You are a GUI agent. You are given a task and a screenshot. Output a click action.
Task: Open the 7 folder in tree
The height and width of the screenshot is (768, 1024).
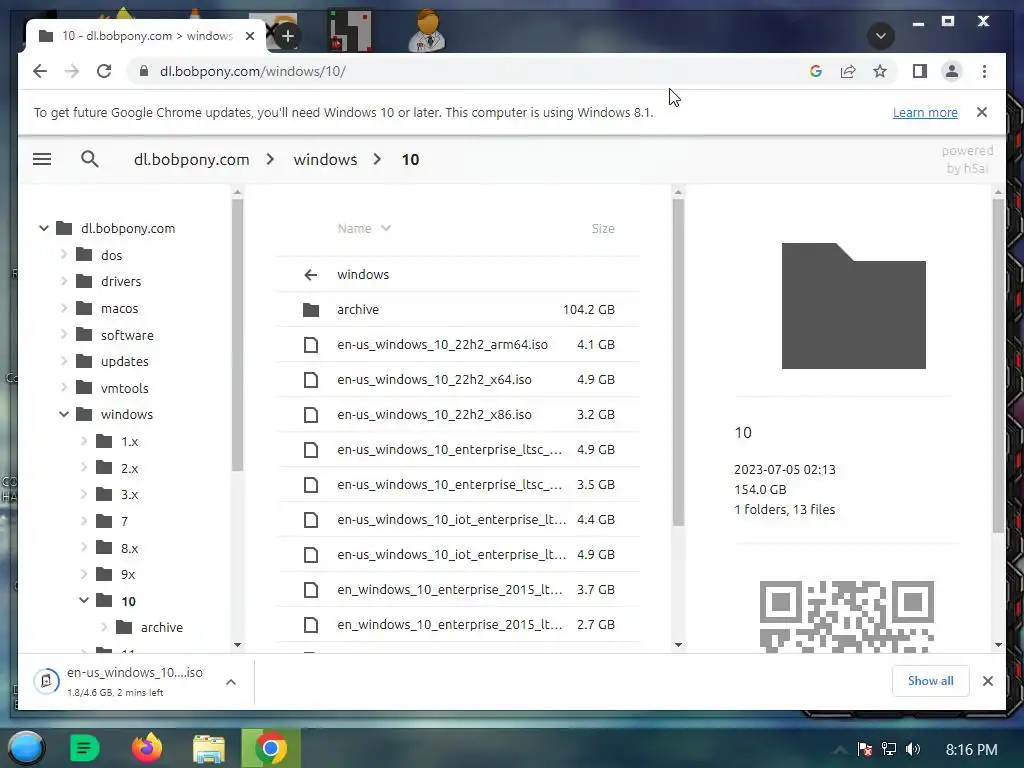tap(112, 521)
